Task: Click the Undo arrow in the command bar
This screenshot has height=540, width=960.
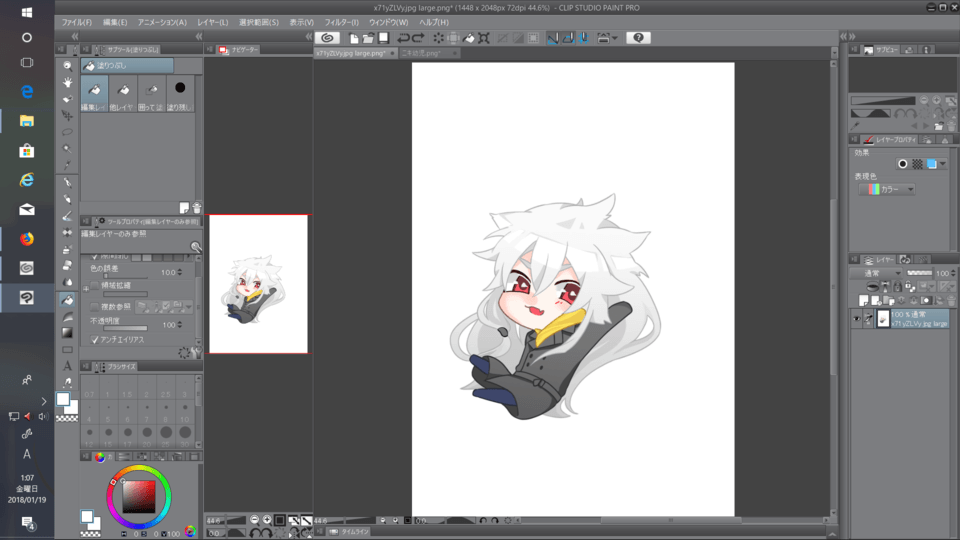Action: 404,38
